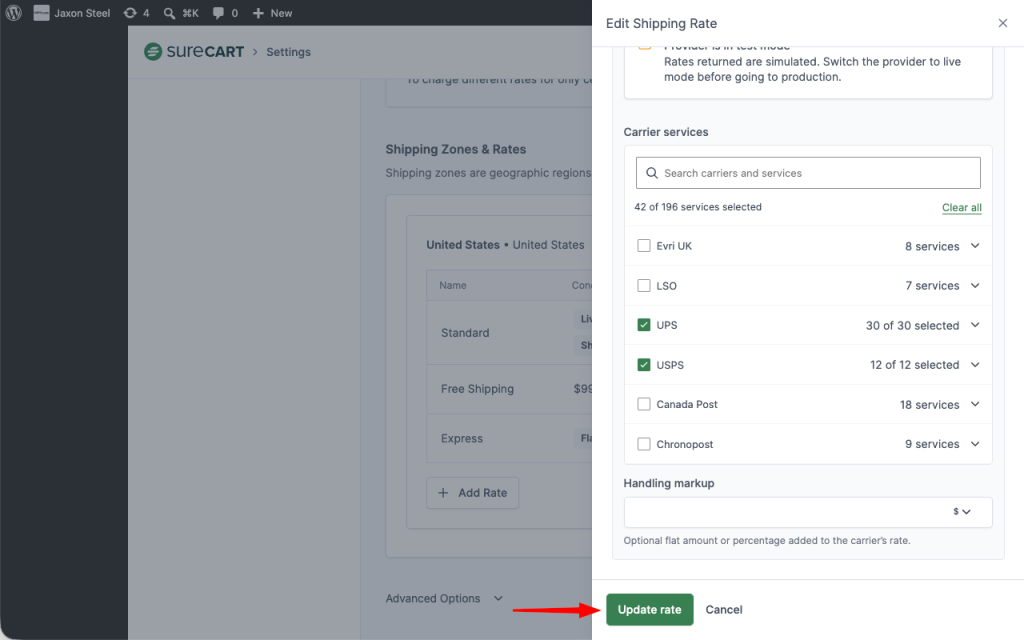Close the Edit Shipping Rate panel
The image size is (1024, 640).
click(x=1002, y=23)
